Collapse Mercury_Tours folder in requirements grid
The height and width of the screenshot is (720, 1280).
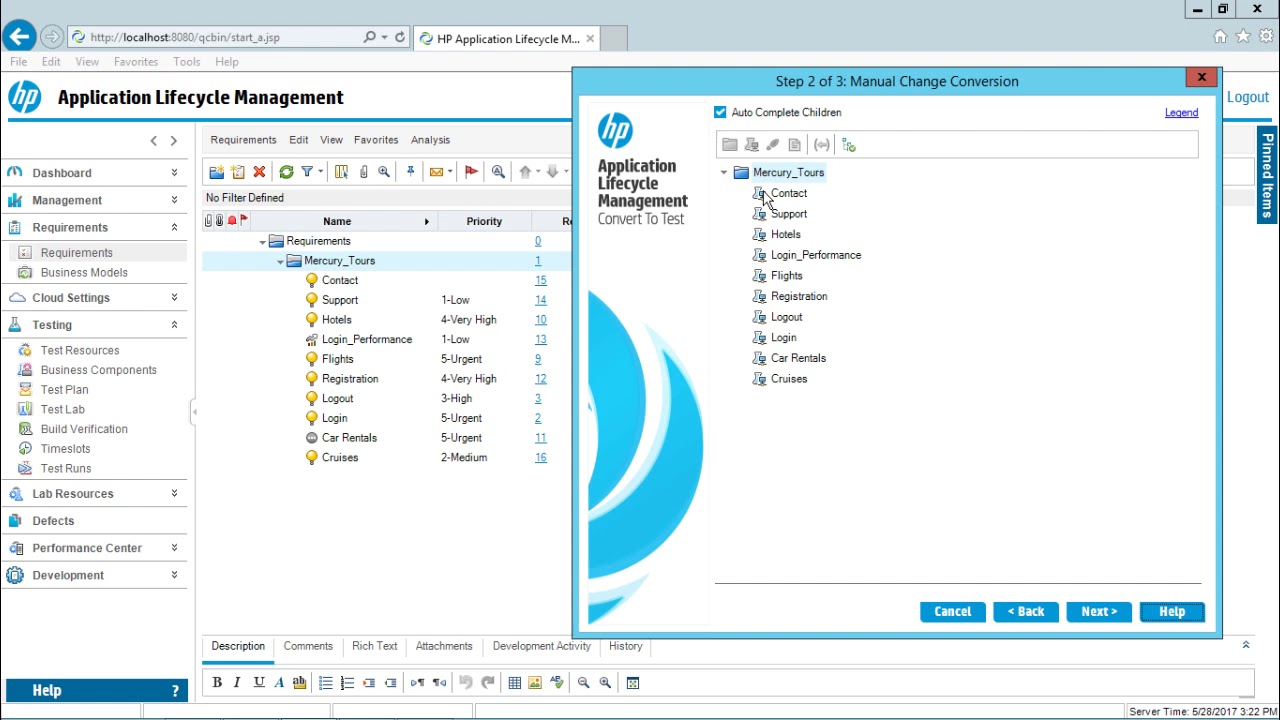280,261
